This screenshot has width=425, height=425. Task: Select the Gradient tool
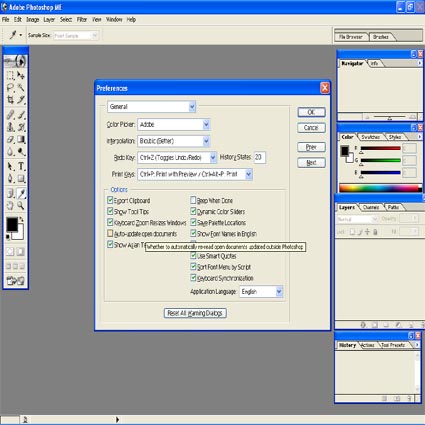[x=21, y=139]
